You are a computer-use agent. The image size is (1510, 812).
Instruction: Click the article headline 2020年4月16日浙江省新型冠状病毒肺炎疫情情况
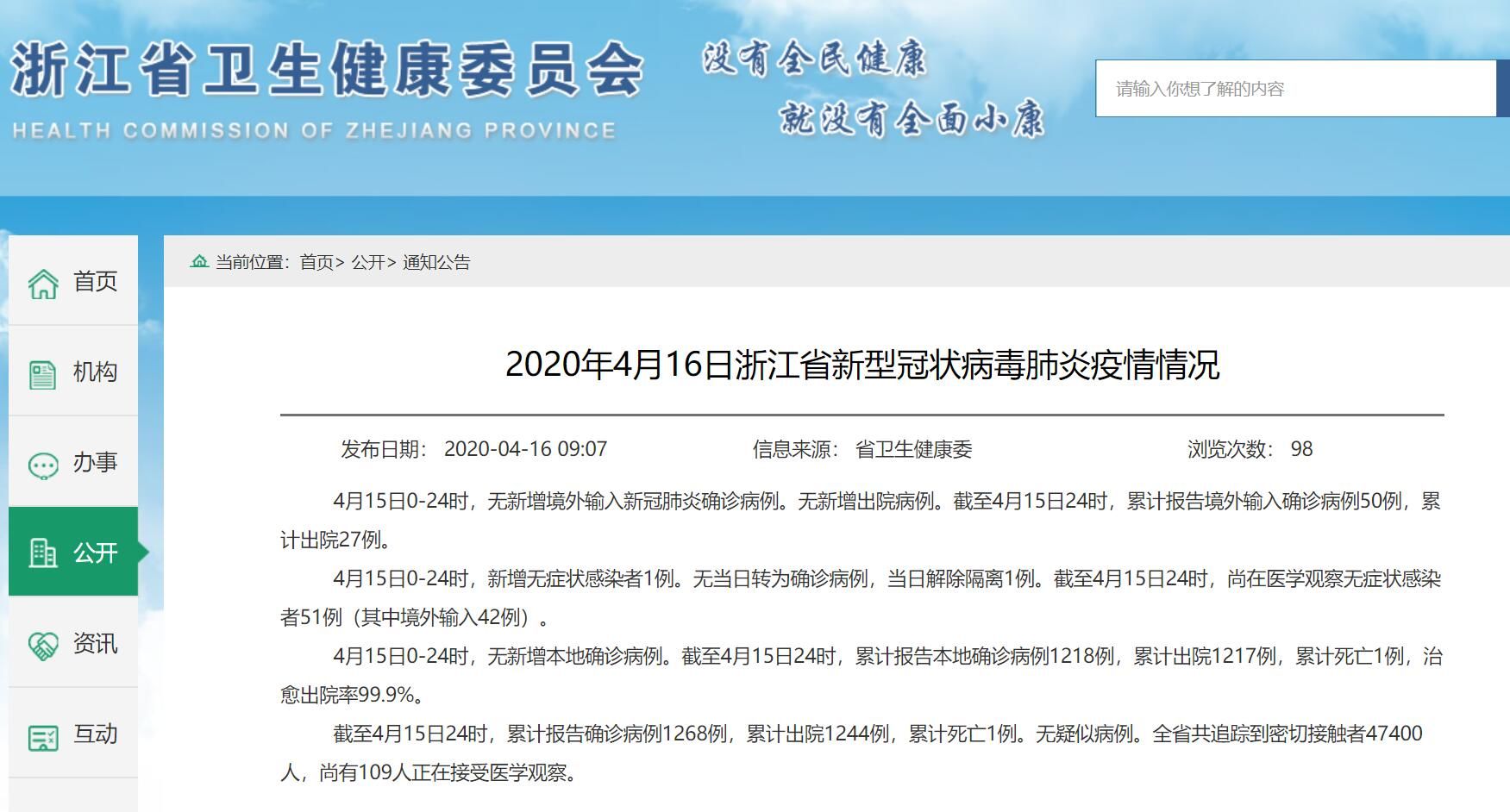point(862,365)
